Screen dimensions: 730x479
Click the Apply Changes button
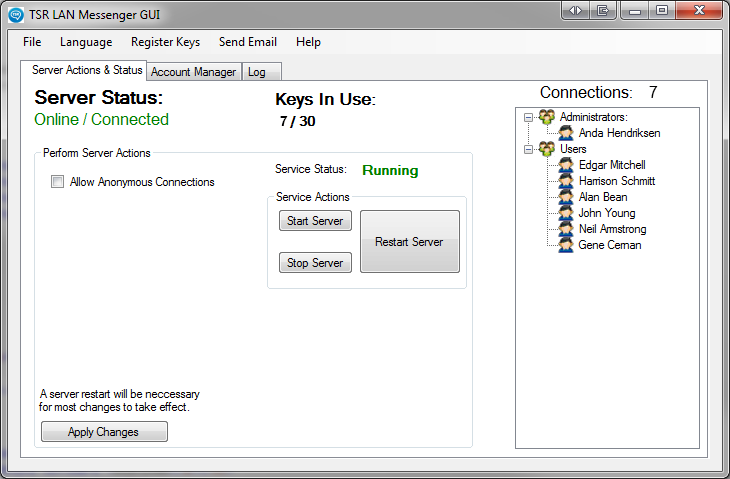pyautogui.click(x=104, y=432)
